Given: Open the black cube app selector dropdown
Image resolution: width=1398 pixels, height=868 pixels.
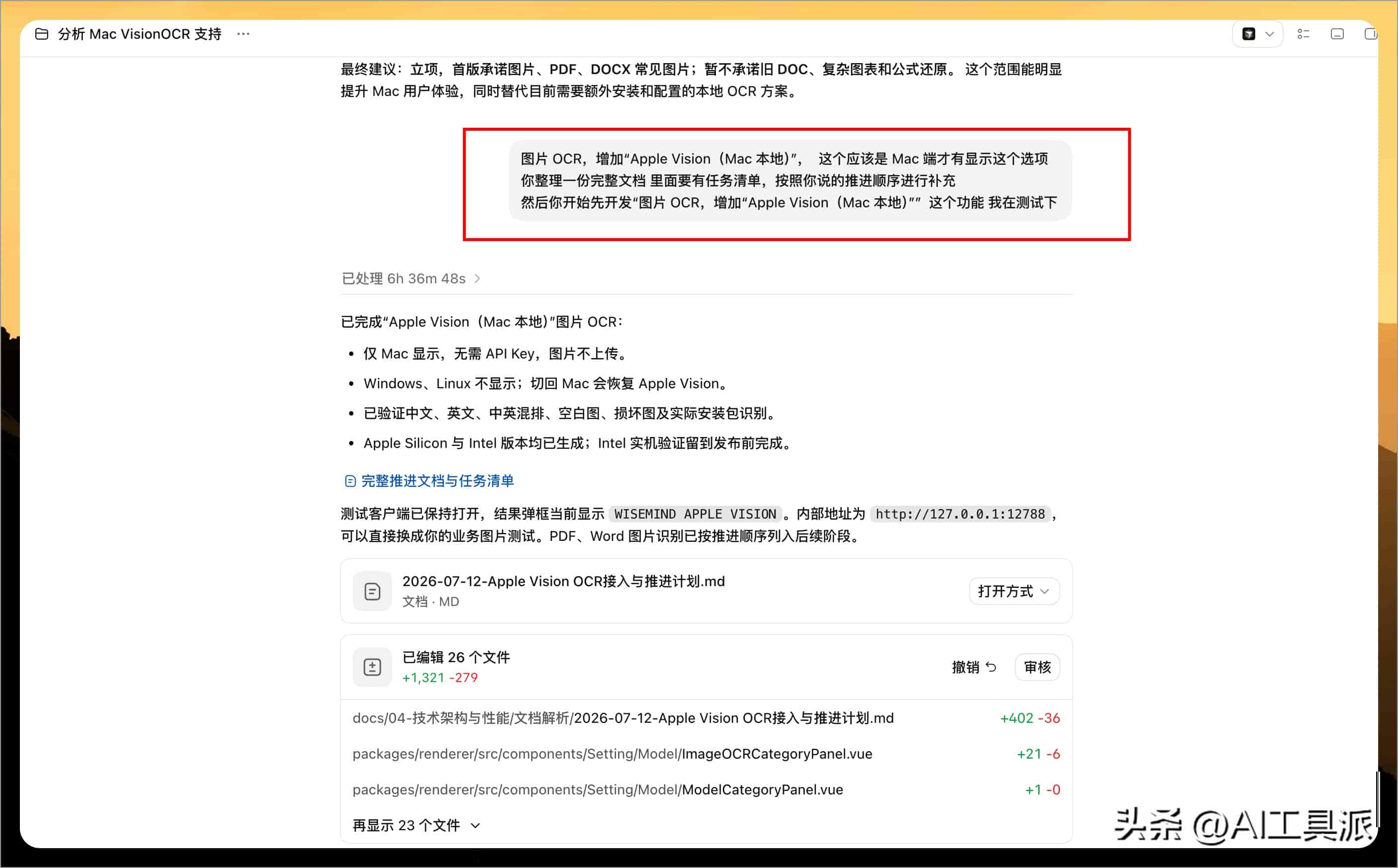Looking at the screenshot, I should click(1257, 34).
